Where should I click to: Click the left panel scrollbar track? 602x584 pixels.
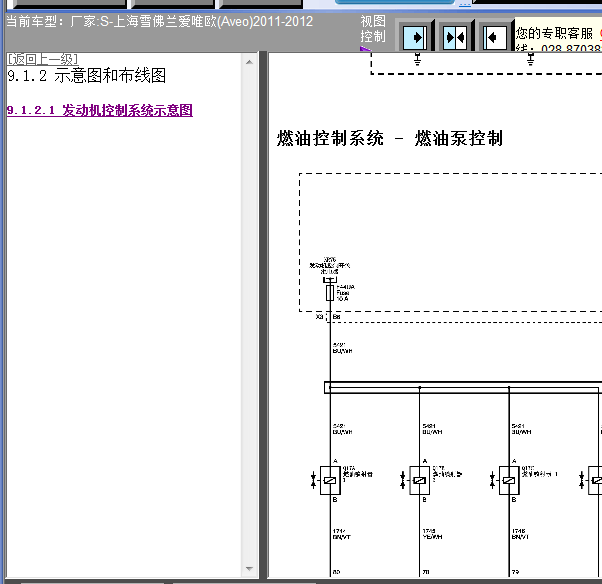click(x=249, y=315)
